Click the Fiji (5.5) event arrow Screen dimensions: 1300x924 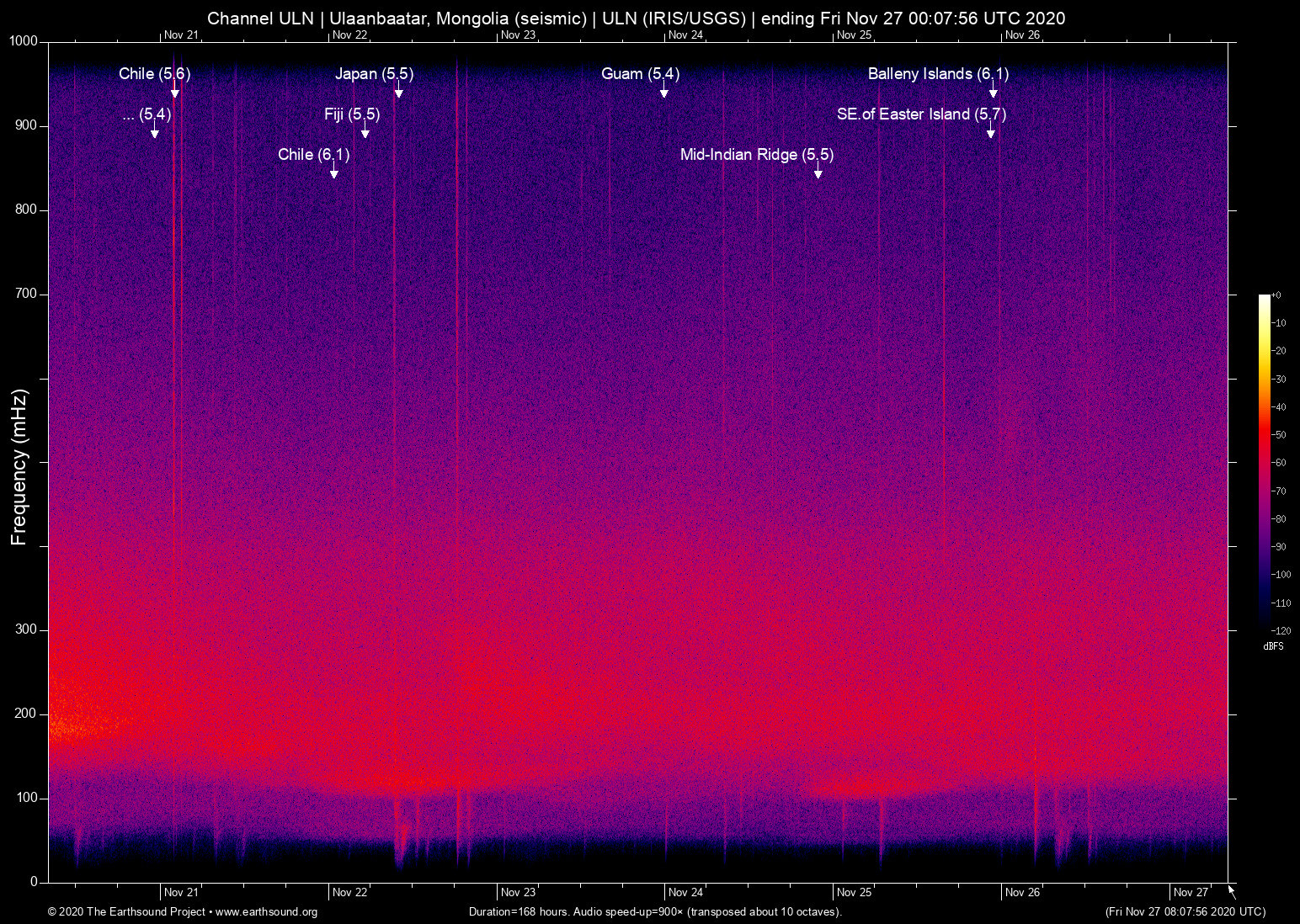pyautogui.click(x=366, y=133)
